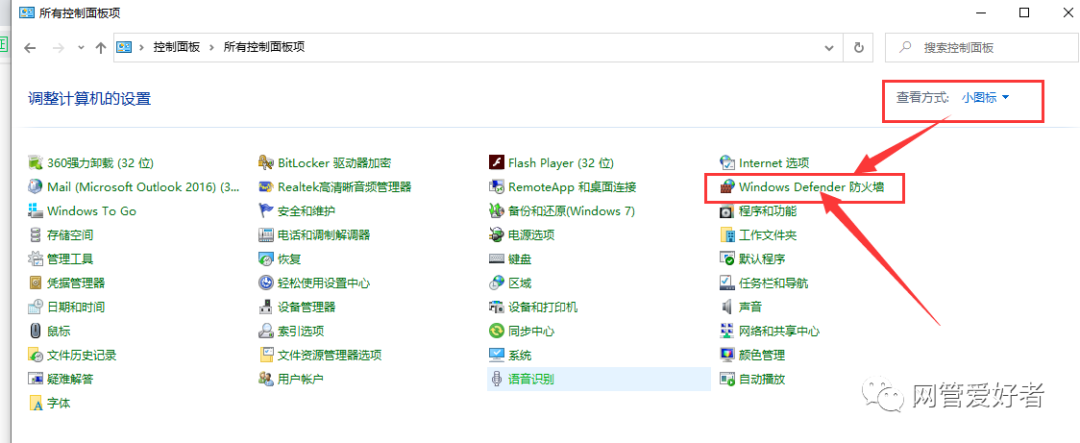The width and height of the screenshot is (1080, 443).
Task: Open the 系统 link
Action: pyautogui.click(x=520, y=356)
